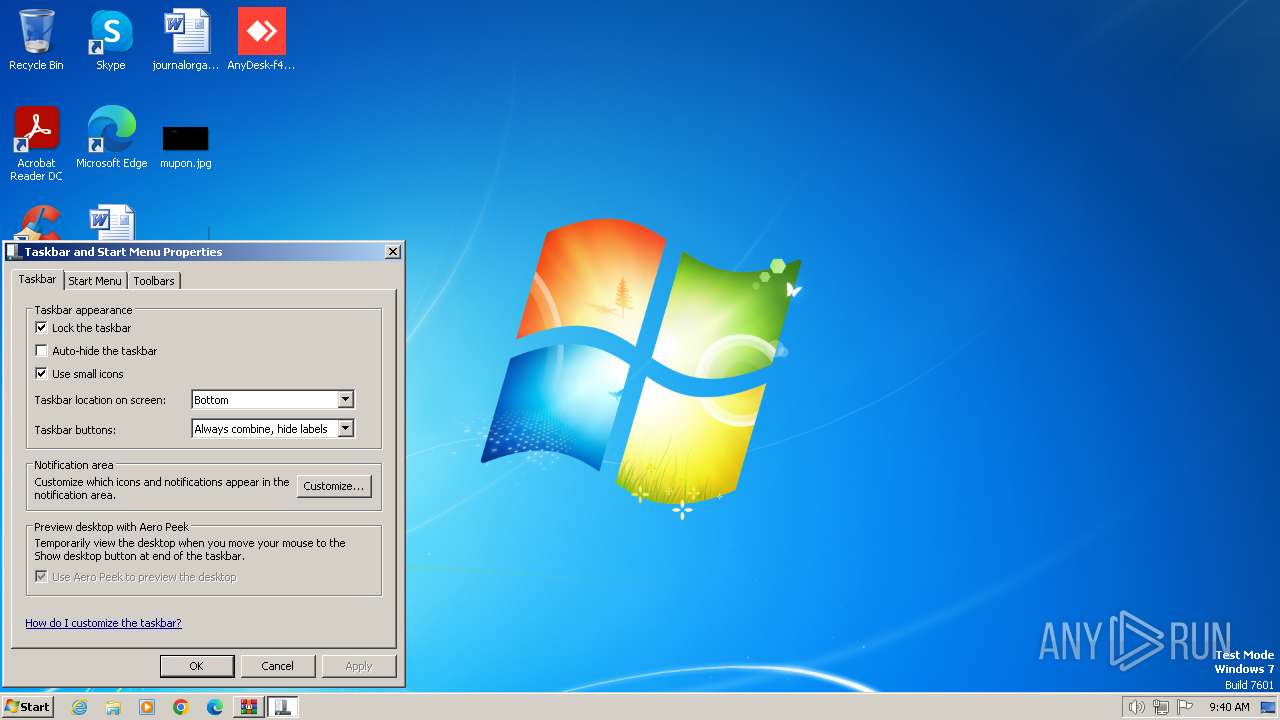Open Windows Media Player from taskbar
The width and height of the screenshot is (1280, 720).
pyautogui.click(x=147, y=707)
